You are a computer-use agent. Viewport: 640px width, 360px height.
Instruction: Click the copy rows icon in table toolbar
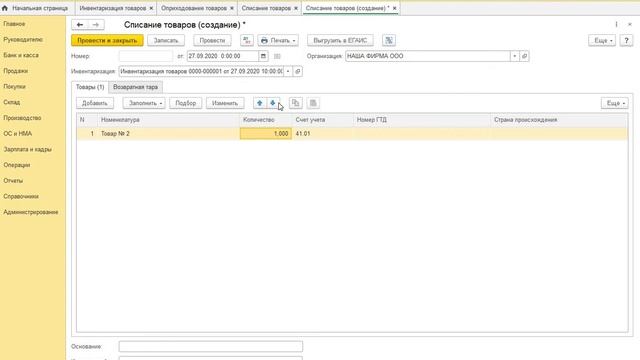pyautogui.click(x=296, y=103)
